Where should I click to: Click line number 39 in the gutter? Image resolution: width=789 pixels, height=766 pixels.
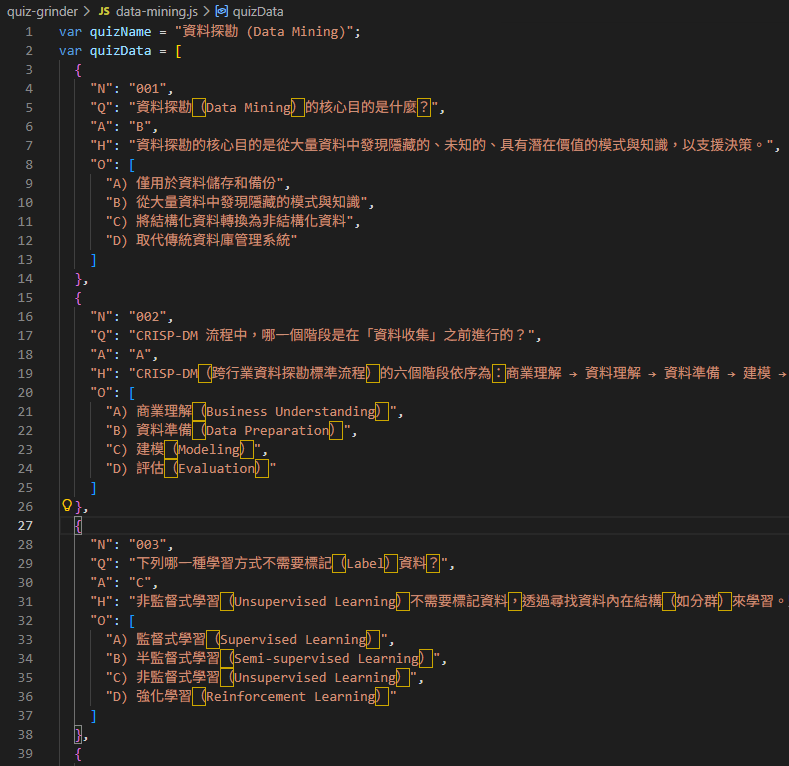click(25, 753)
